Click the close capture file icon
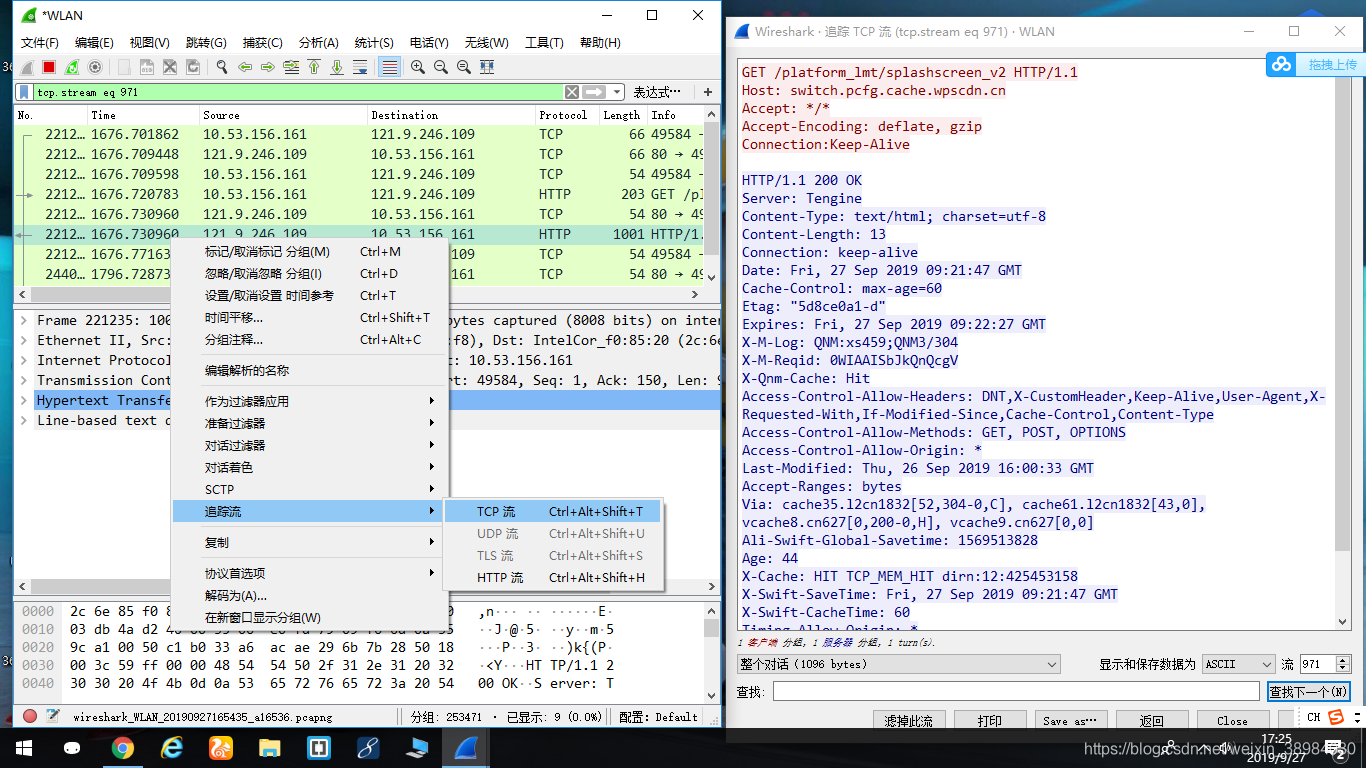The height and width of the screenshot is (768, 1366). 170,67
